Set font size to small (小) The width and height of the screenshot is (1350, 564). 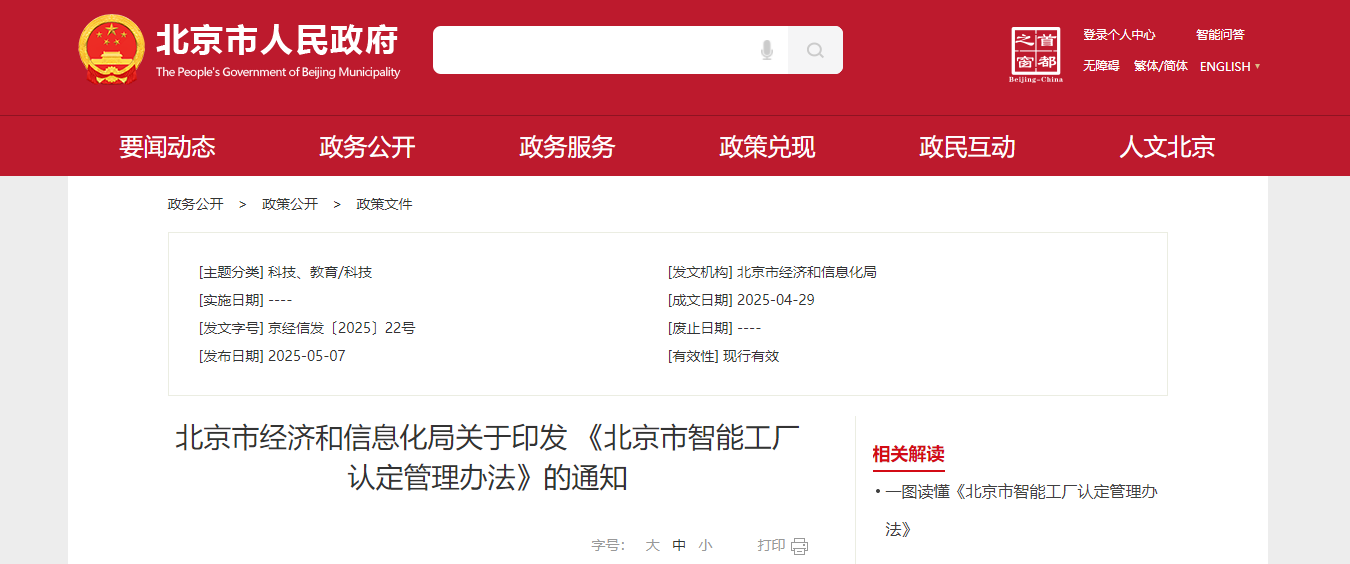coord(705,545)
